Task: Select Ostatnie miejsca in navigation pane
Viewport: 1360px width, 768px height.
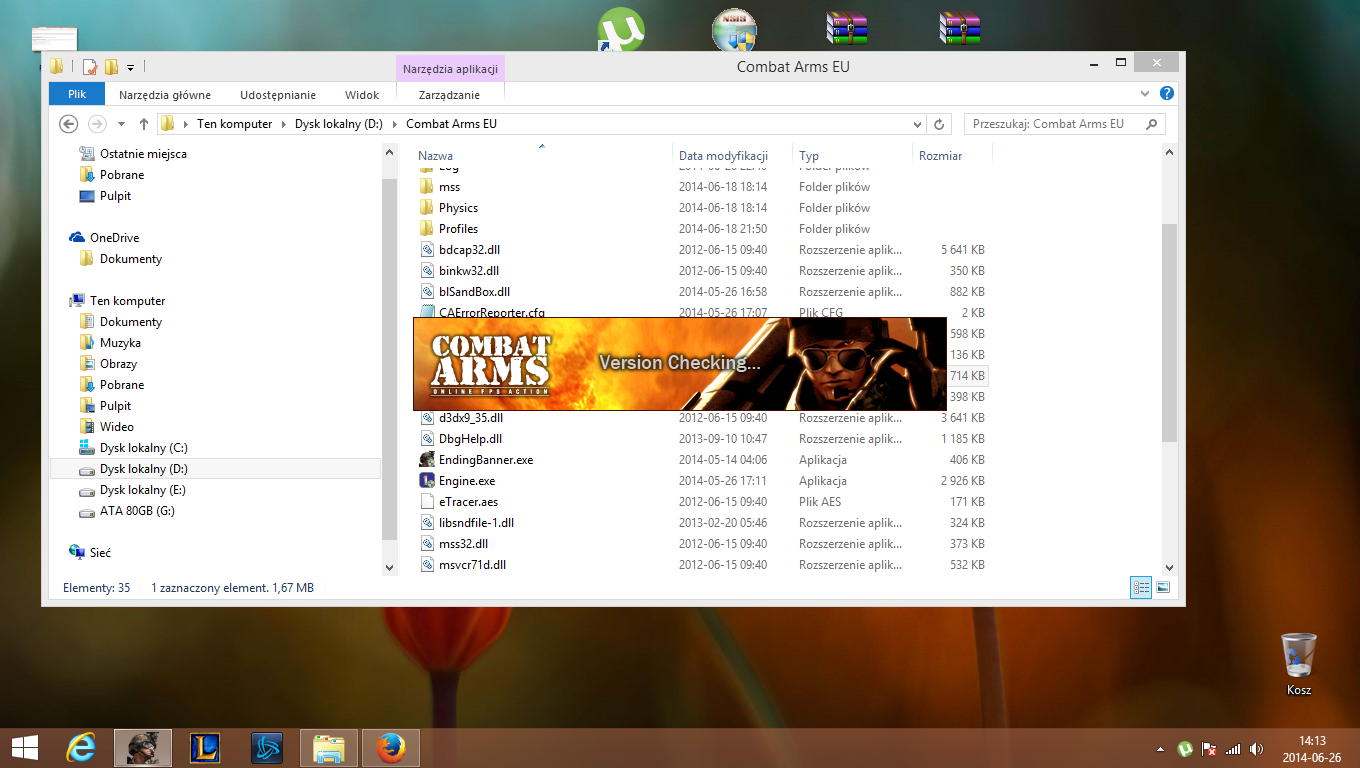Action: [x=143, y=154]
